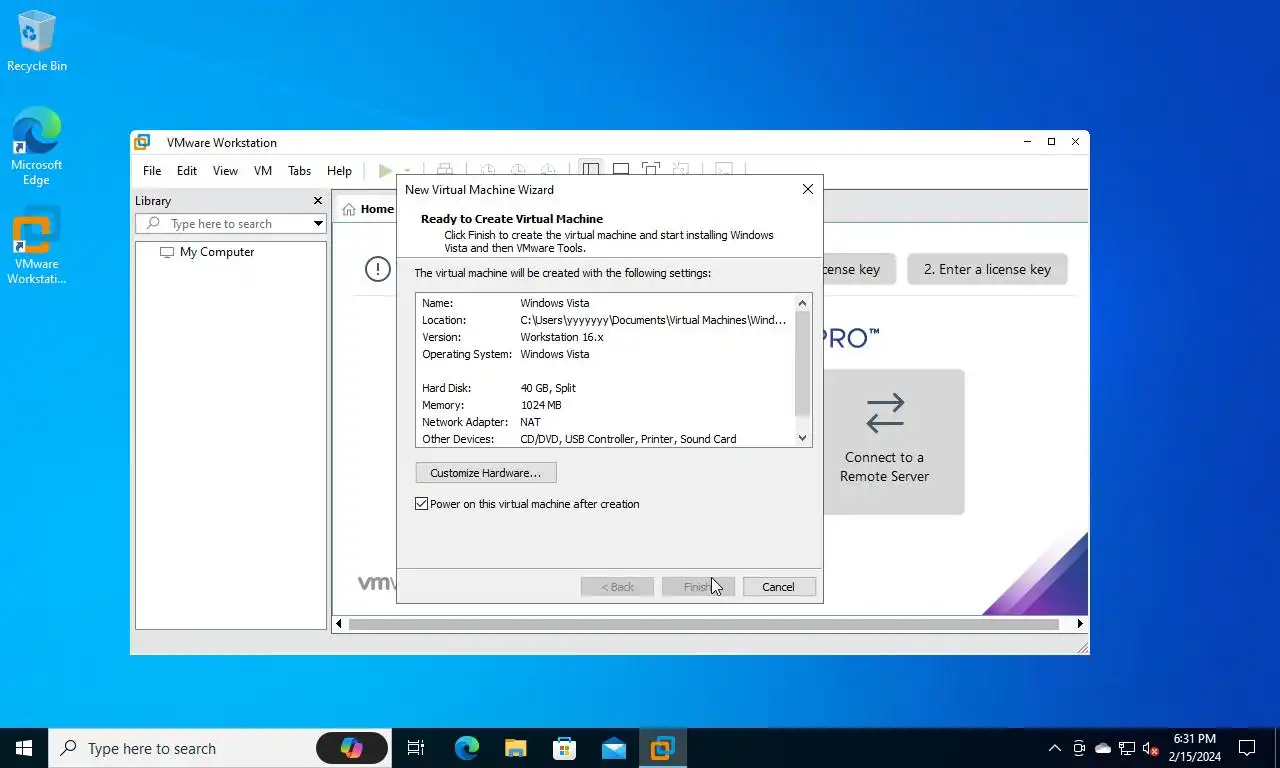Screen dimensions: 1280x768
Task: Open Microsoft Edge from the taskbar
Action: (x=467, y=748)
